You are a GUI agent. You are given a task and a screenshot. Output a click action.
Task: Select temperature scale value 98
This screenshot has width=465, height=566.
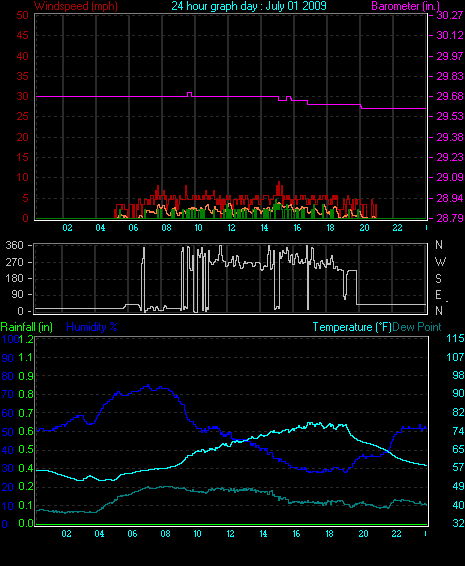pyautogui.click(x=458, y=375)
